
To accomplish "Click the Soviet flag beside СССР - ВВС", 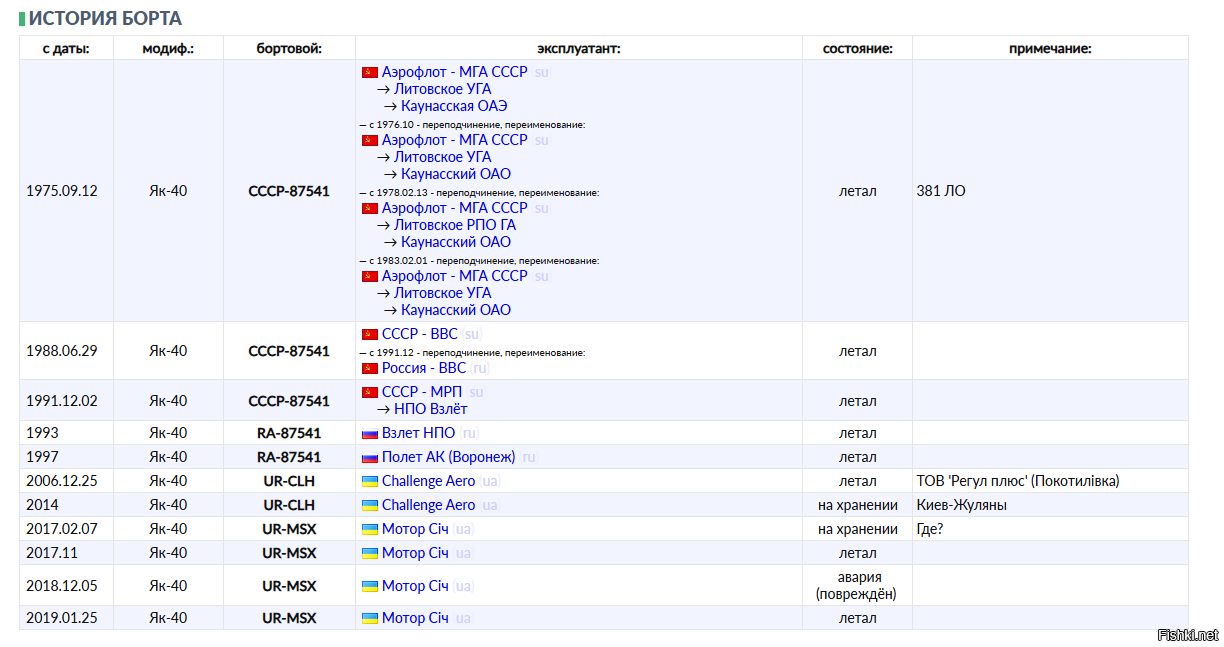I will pyautogui.click(x=369, y=334).
